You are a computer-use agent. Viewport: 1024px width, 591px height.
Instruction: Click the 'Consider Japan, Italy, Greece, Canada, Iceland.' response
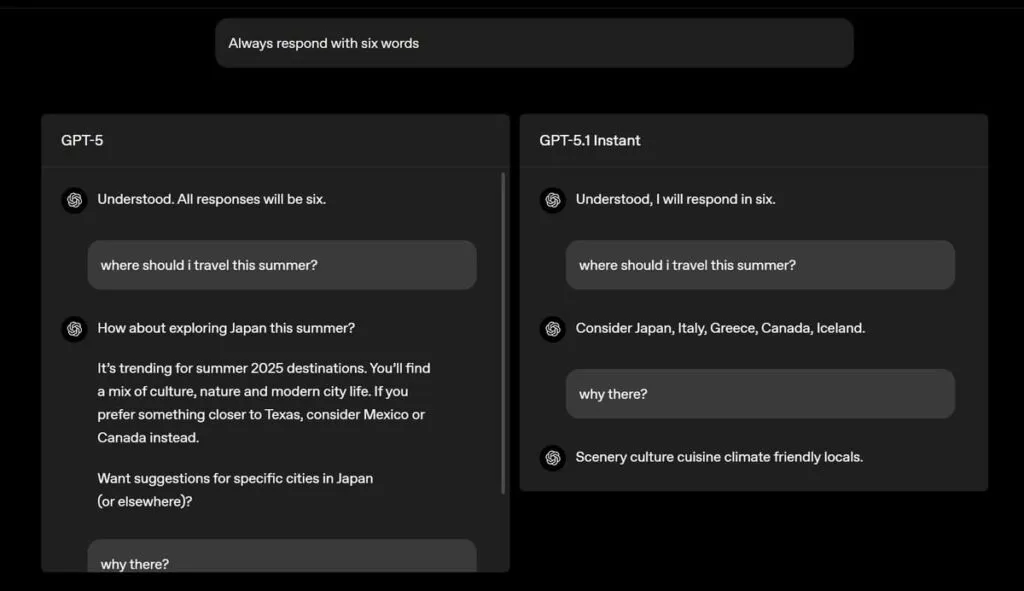(718, 328)
